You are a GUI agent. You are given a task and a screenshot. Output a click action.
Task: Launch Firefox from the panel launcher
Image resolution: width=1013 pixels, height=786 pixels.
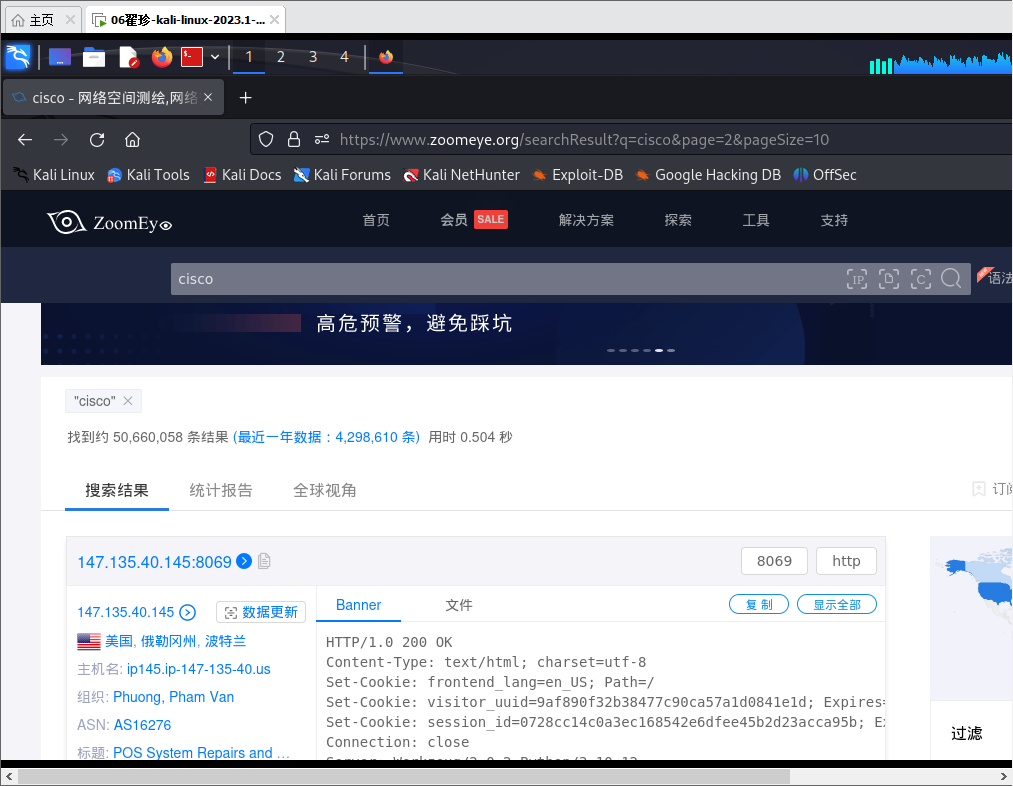tap(162, 57)
